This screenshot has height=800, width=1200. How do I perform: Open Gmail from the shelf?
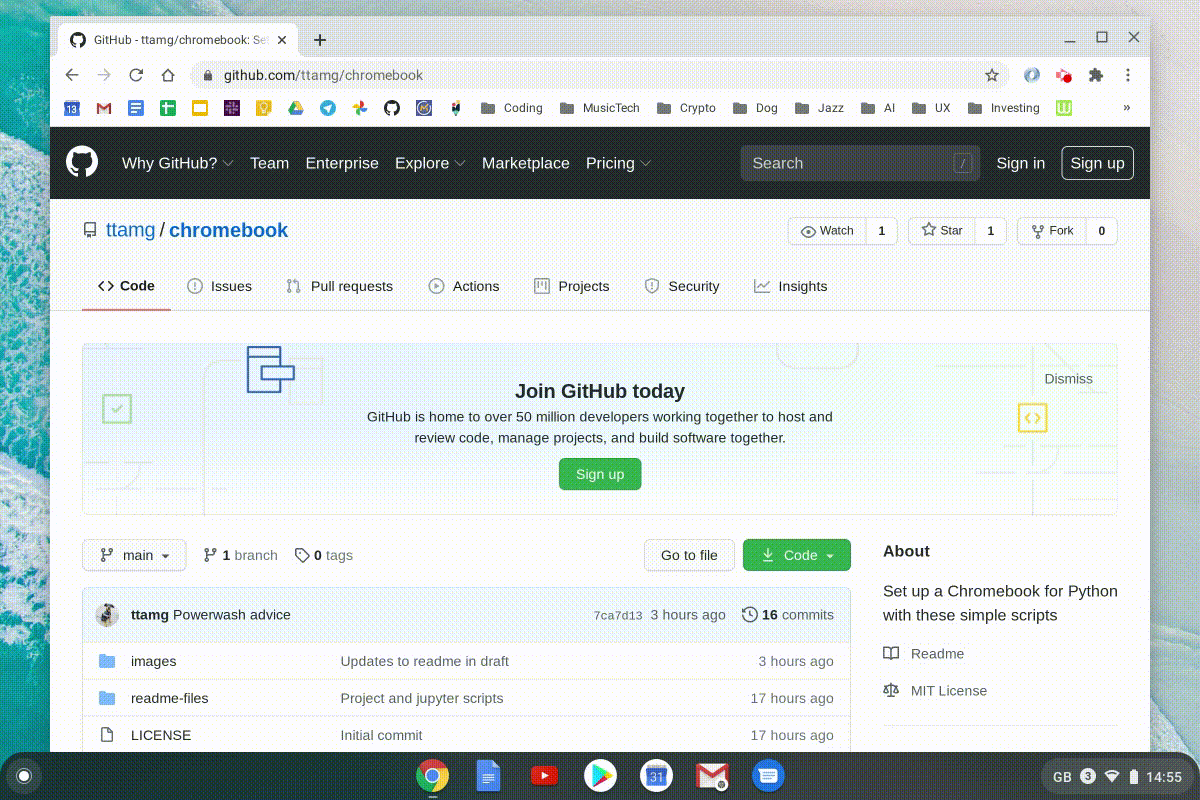(x=712, y=775)
